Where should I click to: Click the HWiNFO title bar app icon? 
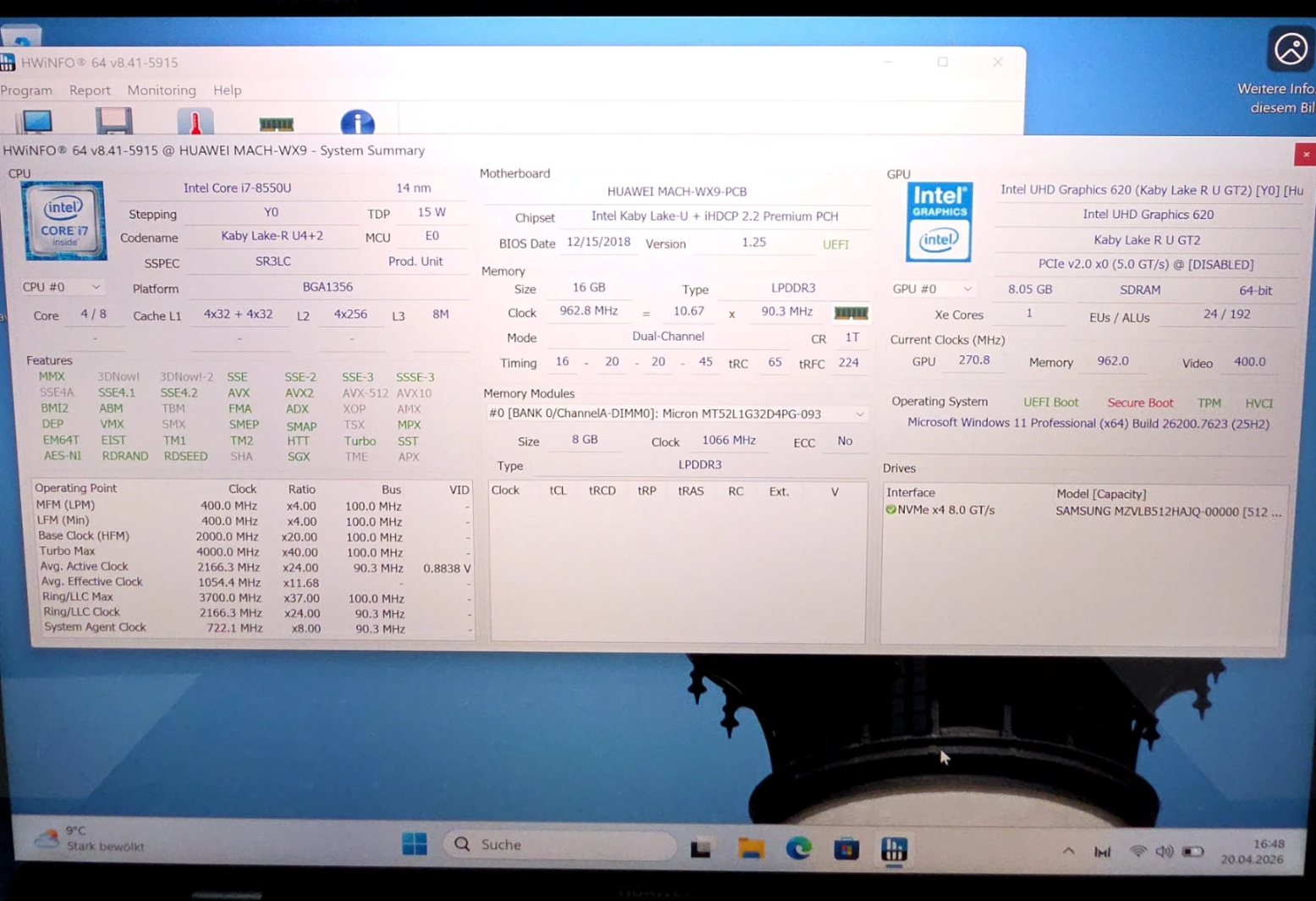[x=8, y=63]
